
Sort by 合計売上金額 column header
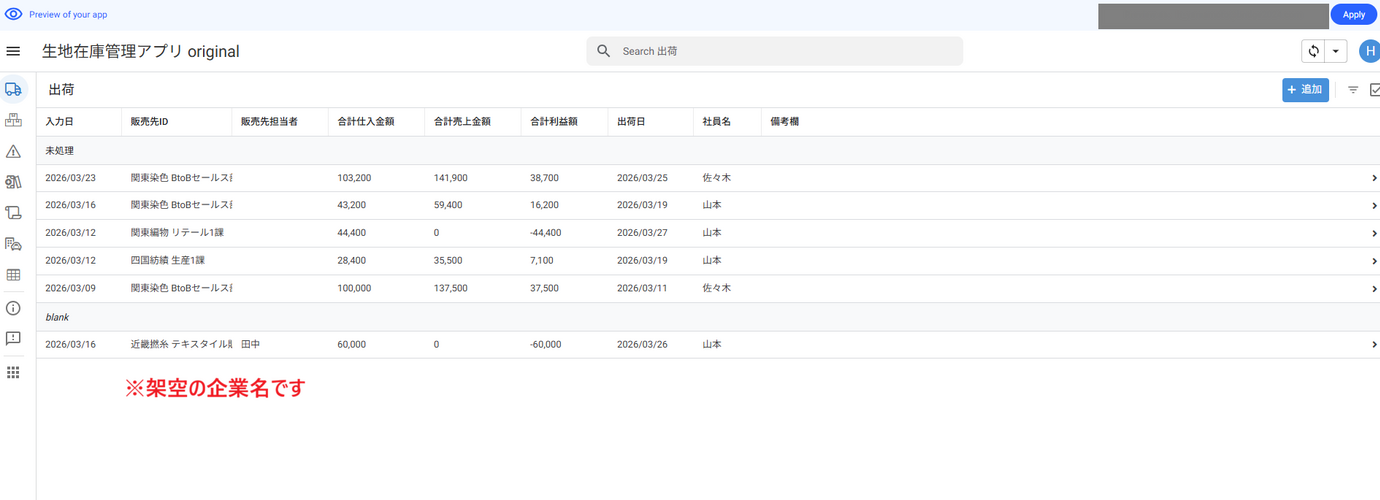462,122
